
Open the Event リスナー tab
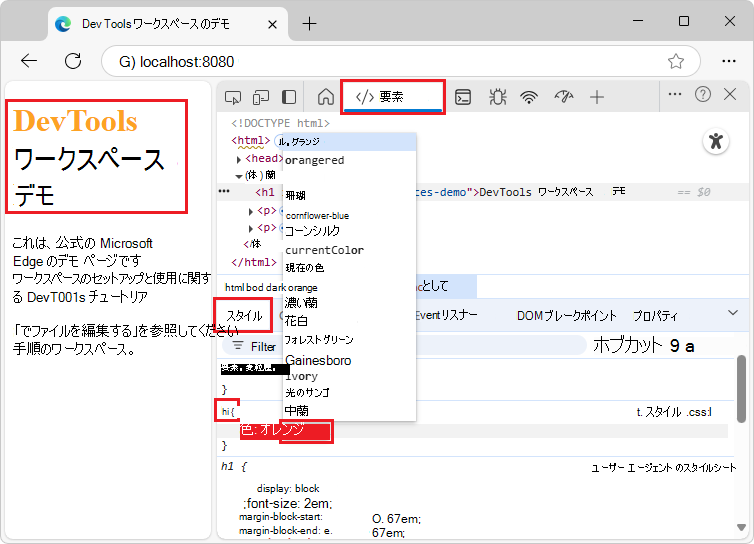(446, 315)
